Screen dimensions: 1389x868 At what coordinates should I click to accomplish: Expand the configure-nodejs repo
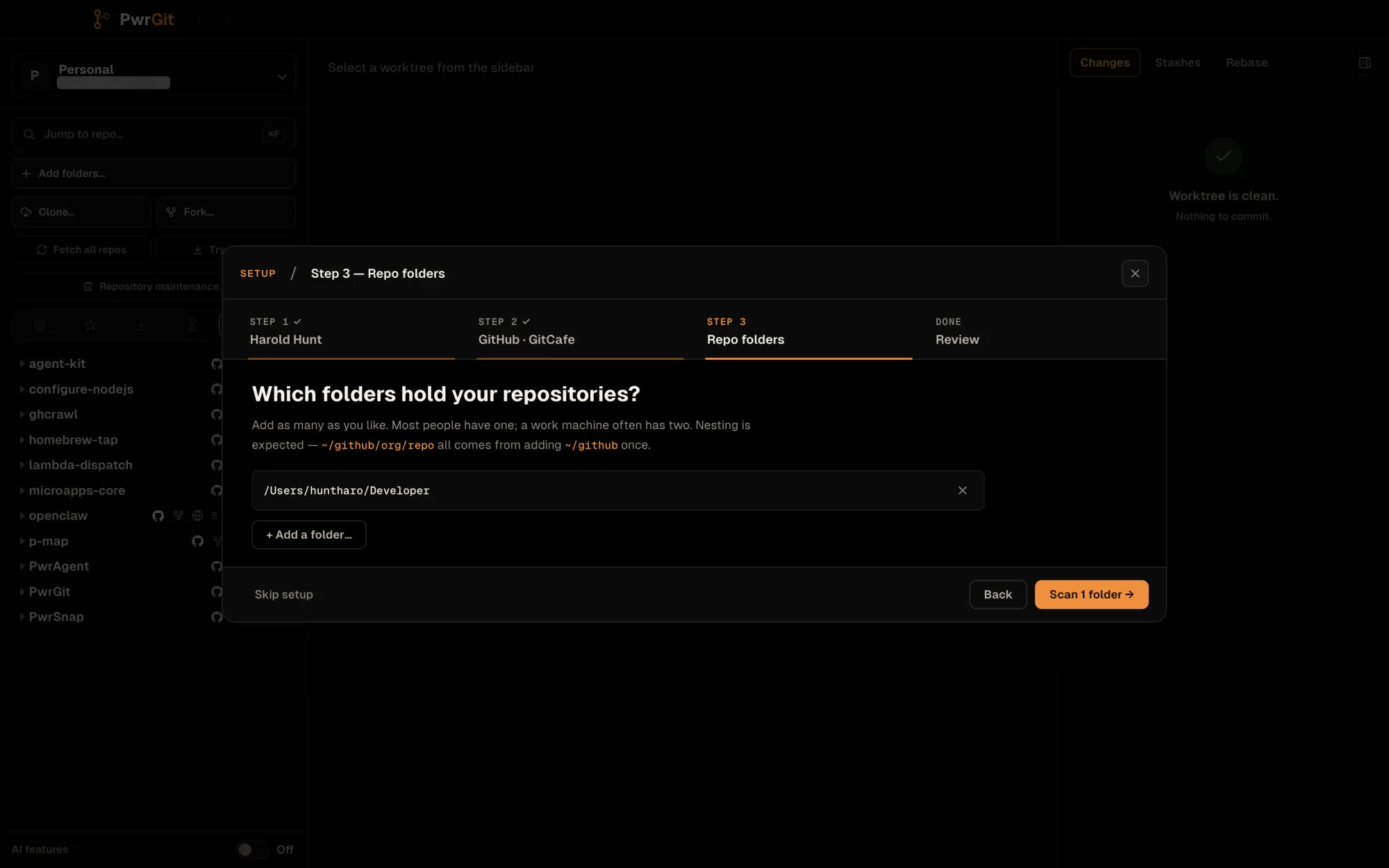click(22, 389)
